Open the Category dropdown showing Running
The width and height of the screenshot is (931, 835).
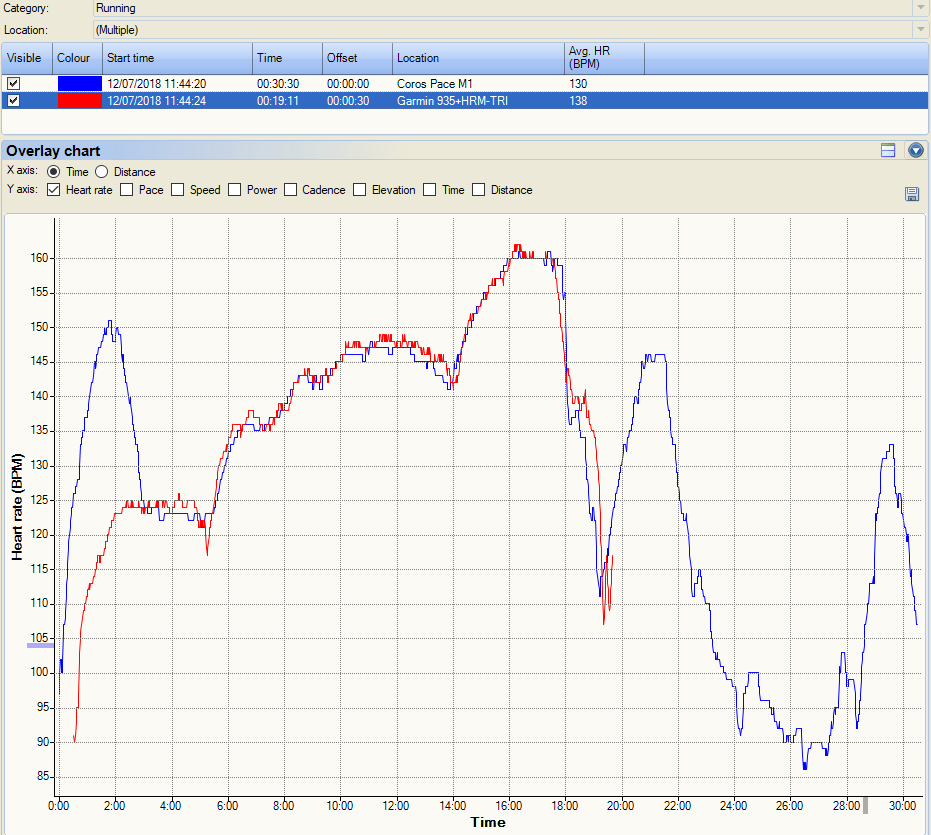[x=920, y=8]
